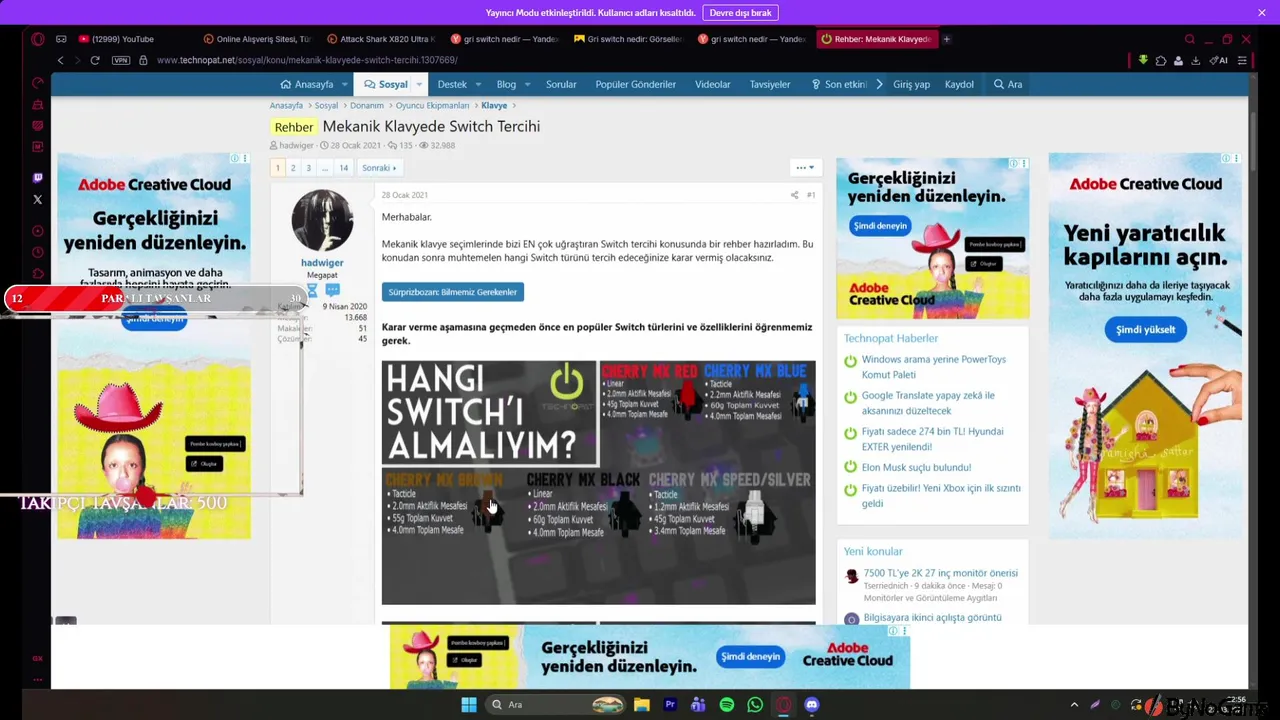This screenshot has height=720, width=1280.
Task: Click the Sonraki next page button
Action: pos(379,168)
